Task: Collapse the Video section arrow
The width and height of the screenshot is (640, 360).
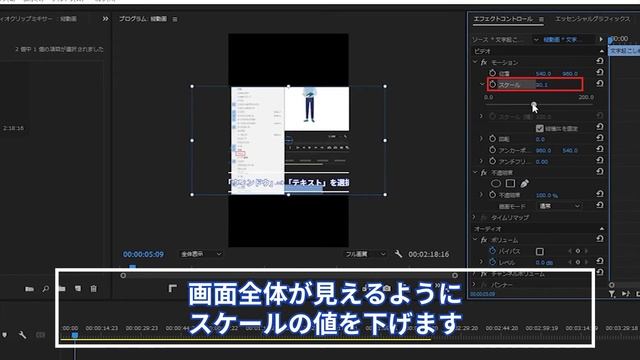Action: [602, 51]
